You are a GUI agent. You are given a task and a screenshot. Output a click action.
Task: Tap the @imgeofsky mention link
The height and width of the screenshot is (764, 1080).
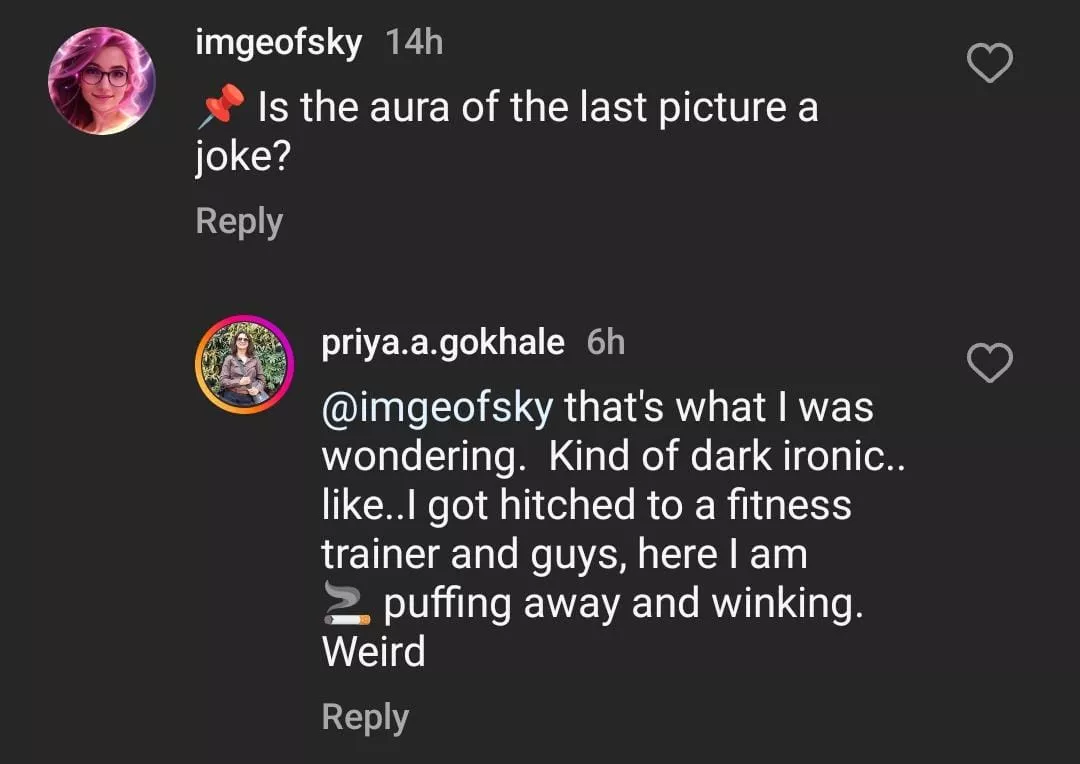pyautogui.click(x=437, y=407)
